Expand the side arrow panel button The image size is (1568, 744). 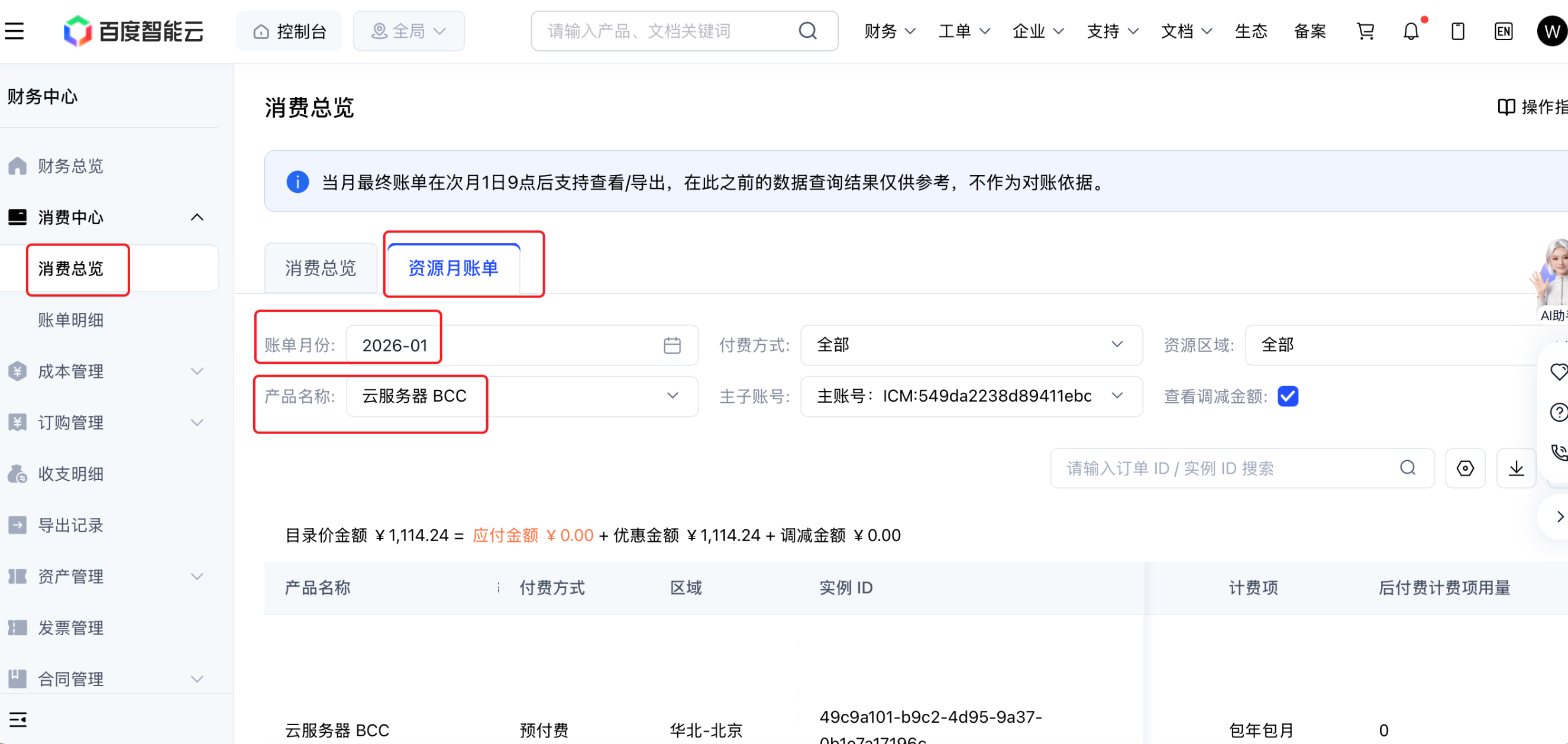click(x=1559, y=516)
